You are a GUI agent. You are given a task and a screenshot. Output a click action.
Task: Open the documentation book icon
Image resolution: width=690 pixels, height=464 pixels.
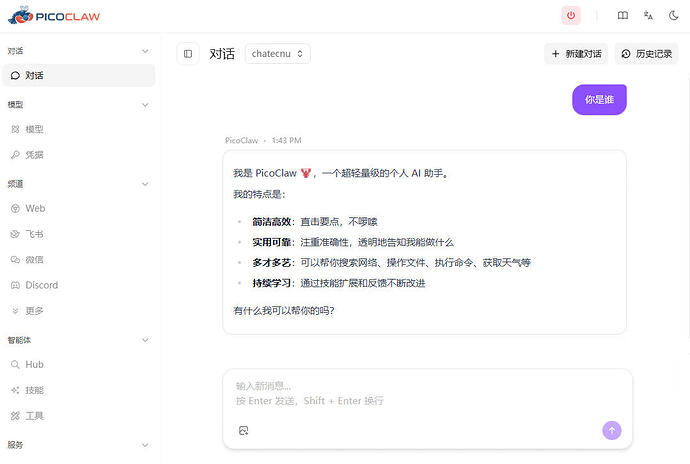pyautogui.click(x=623, y=16)
